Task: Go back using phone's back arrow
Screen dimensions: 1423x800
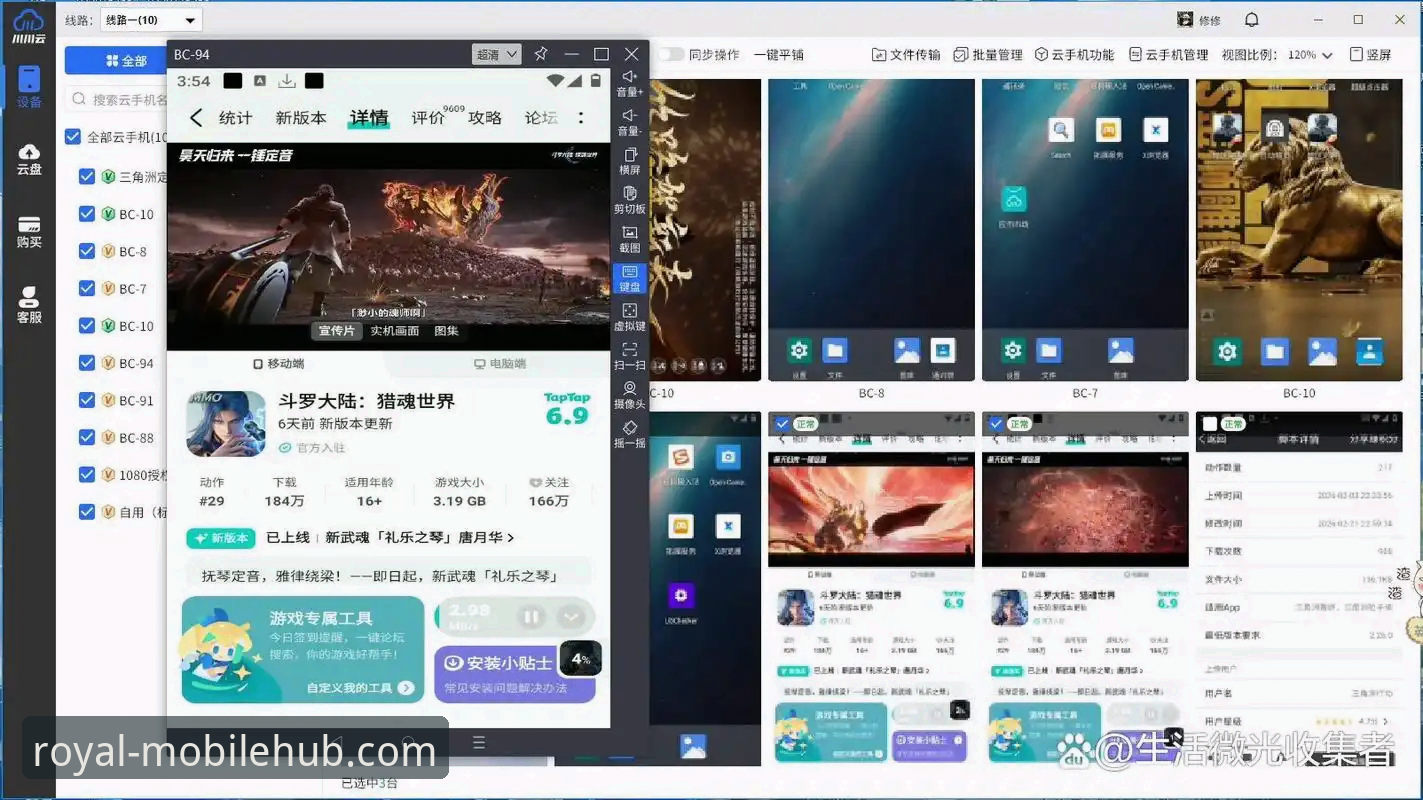Action: point(196,118)
